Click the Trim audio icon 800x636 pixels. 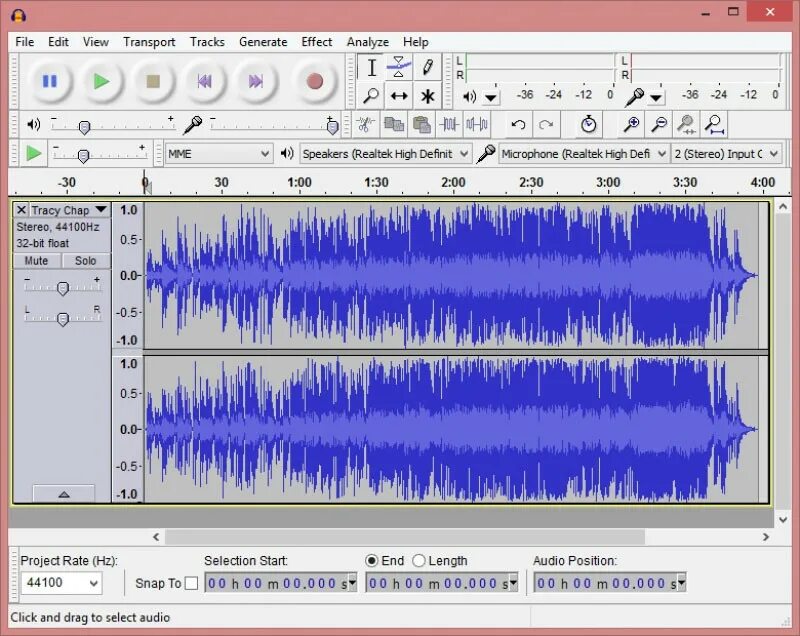(x=449, y=124)
